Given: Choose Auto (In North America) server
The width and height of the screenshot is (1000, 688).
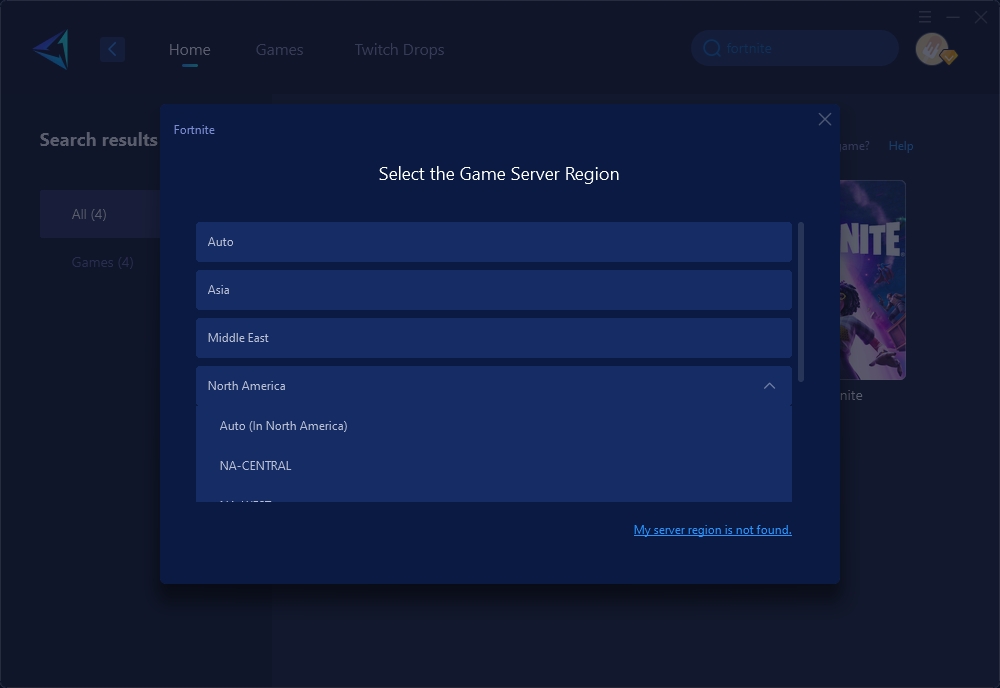Looking at the screenshot, I should click(494, 426).
